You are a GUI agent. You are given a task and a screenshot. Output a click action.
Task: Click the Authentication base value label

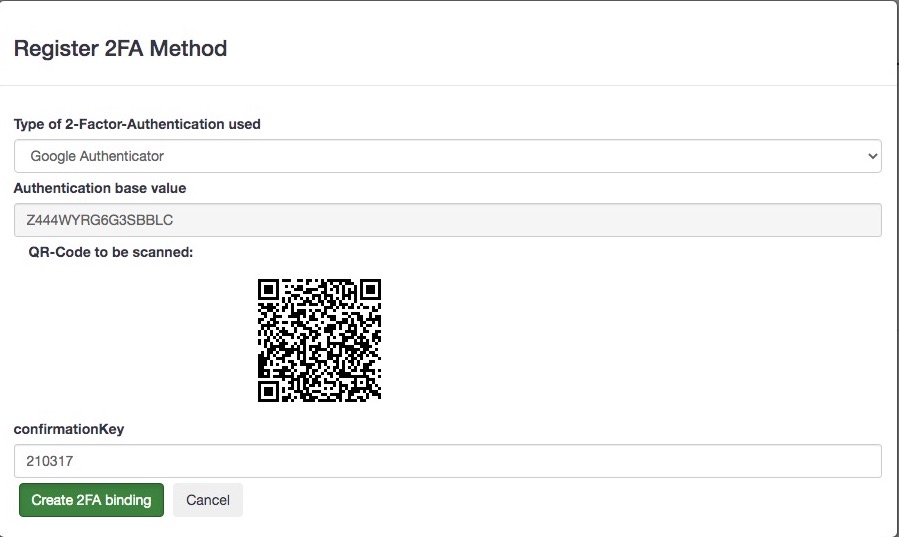(x=100, y=188)
